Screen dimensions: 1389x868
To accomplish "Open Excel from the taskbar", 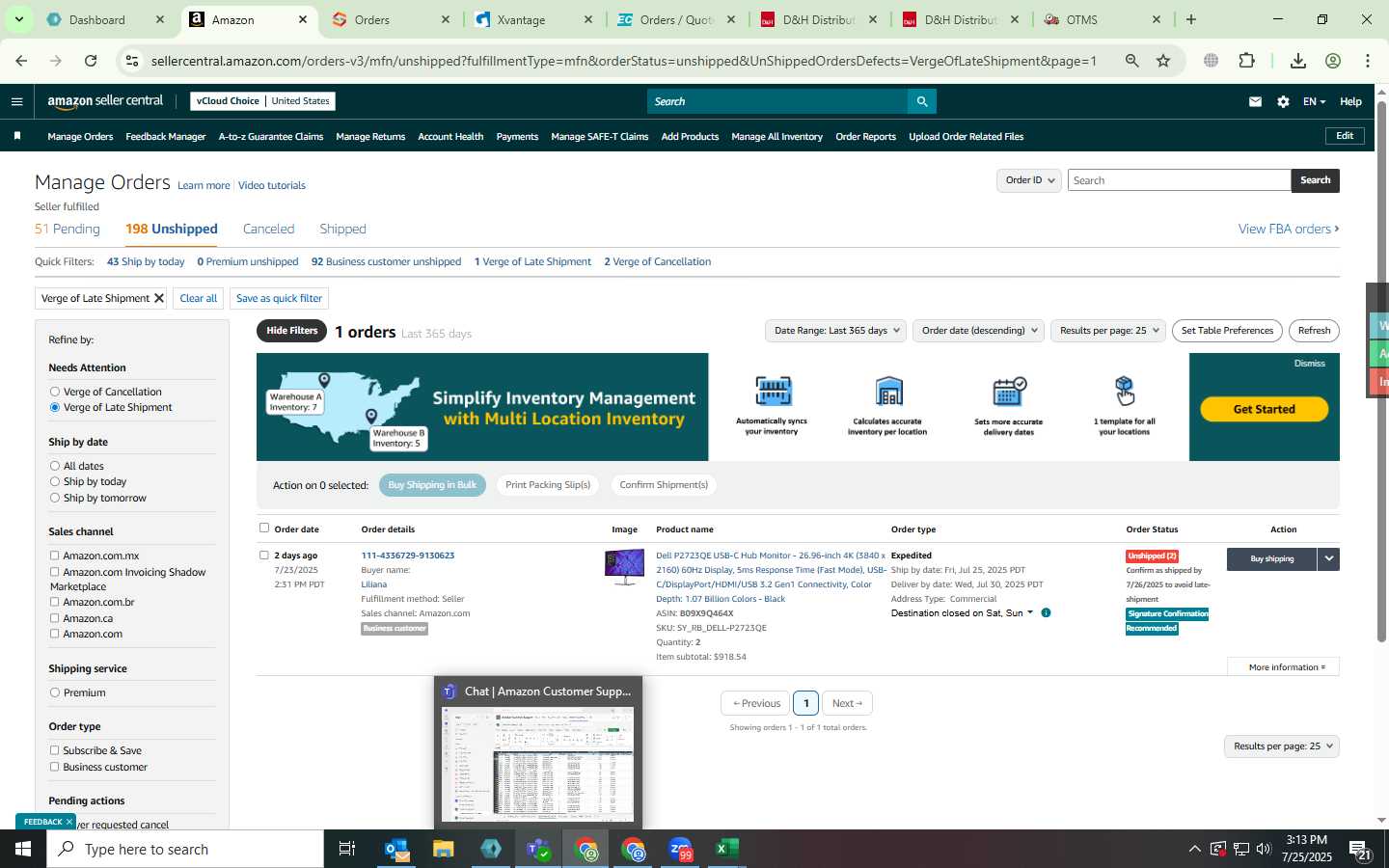I will (x=726, y=849).
